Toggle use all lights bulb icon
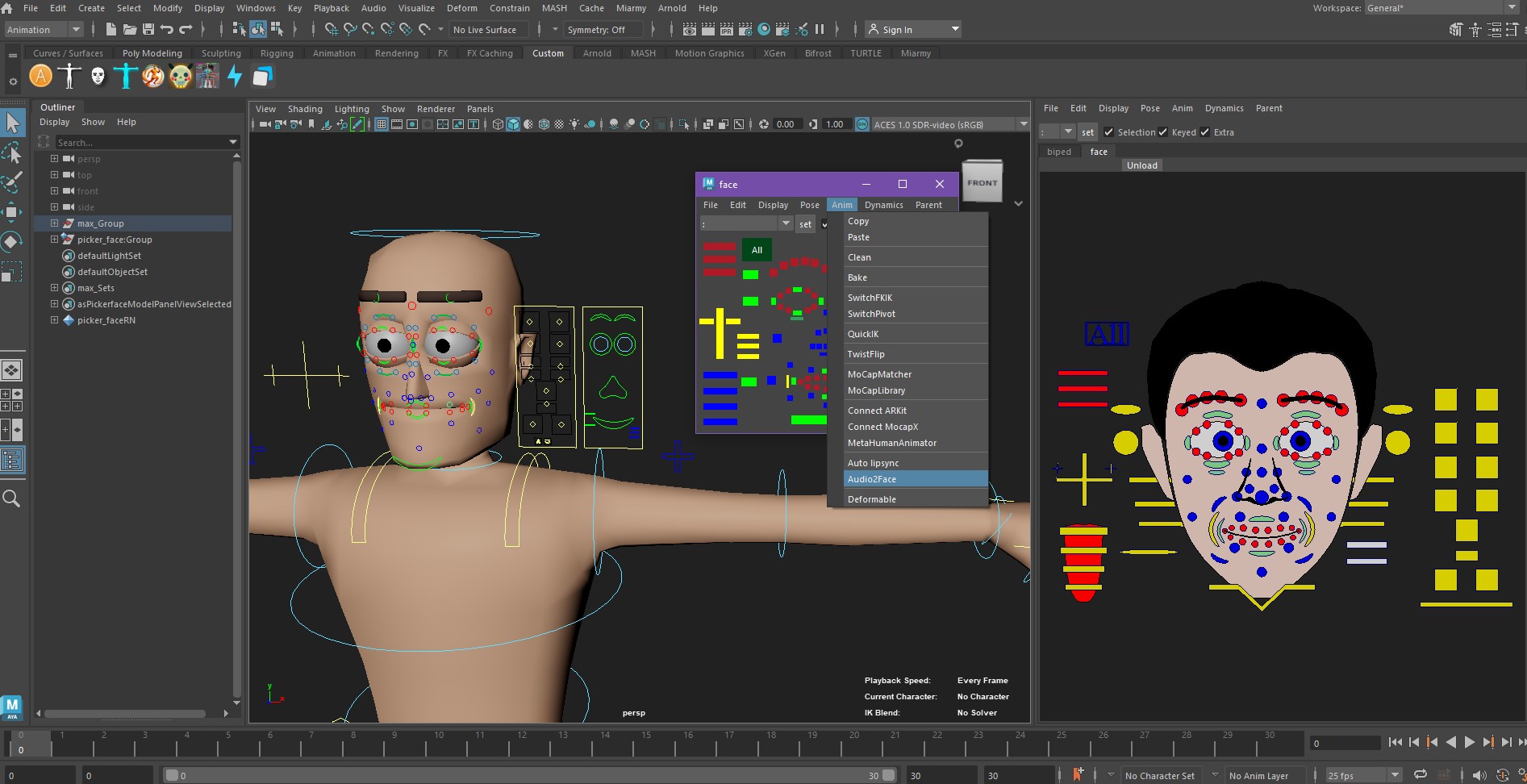This screenshot has height=784, width=1527. coord(574,124)
